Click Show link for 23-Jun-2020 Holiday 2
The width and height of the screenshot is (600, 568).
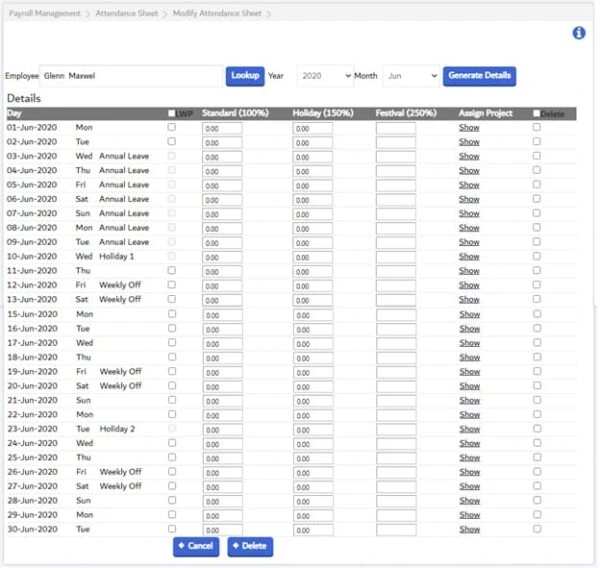470,429
